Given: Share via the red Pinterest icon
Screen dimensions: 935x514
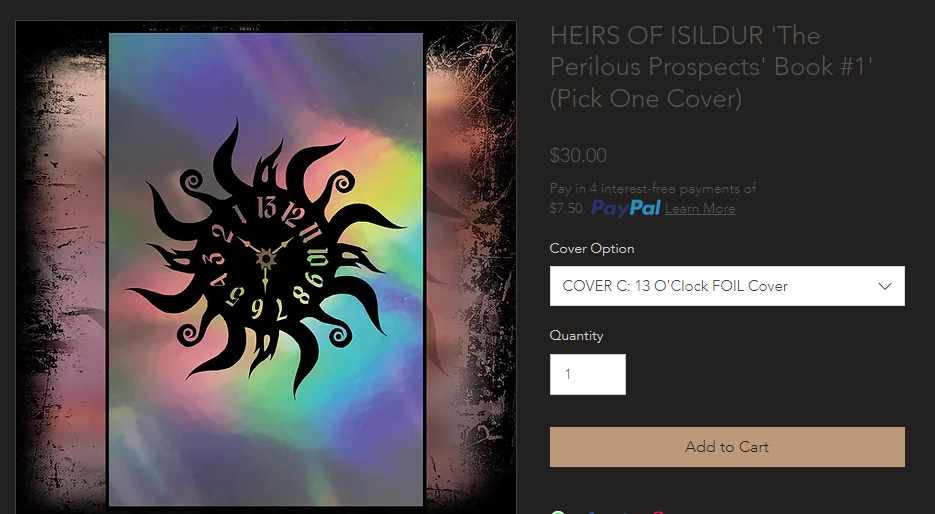Looking at the screenshot, I should tap(658, 513).
